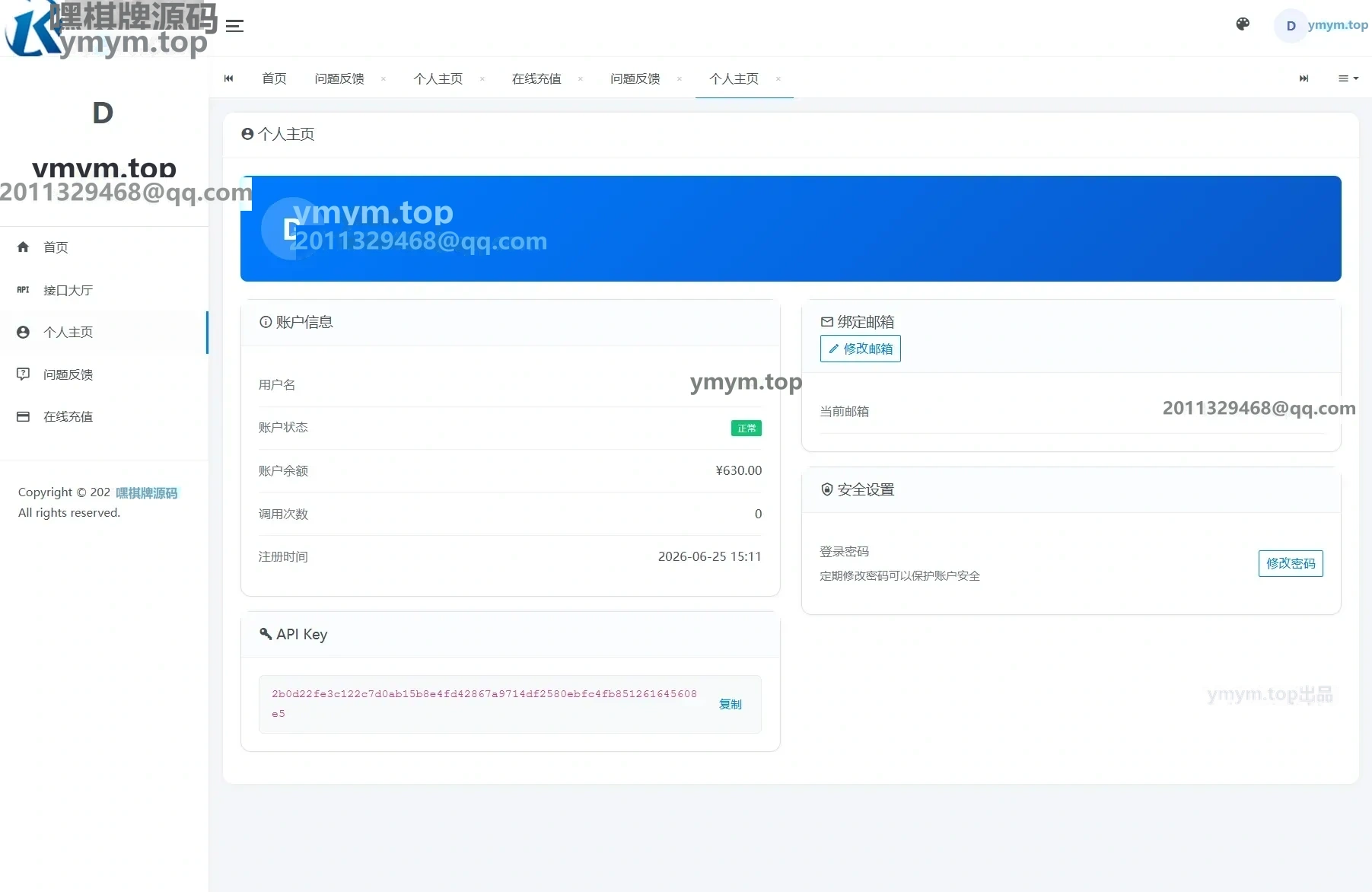
Task: Click the key icon beside API Key
Action: [266, 634]
